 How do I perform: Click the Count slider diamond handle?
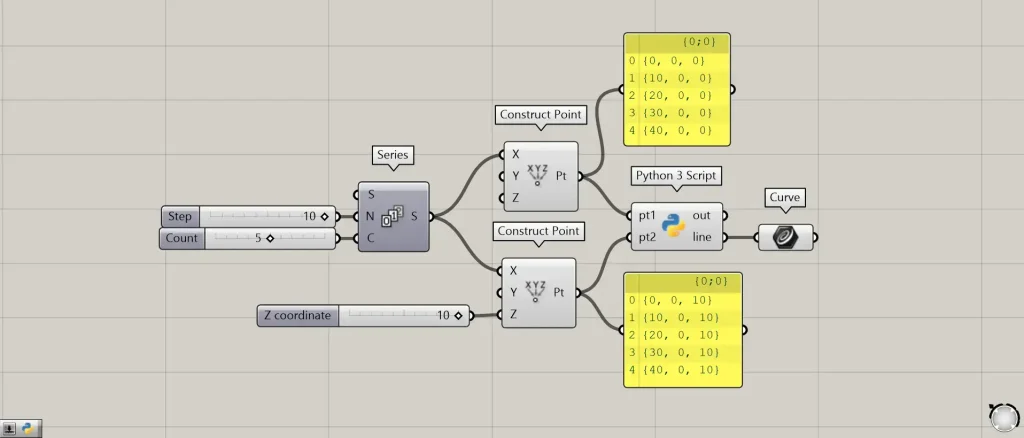269,238
